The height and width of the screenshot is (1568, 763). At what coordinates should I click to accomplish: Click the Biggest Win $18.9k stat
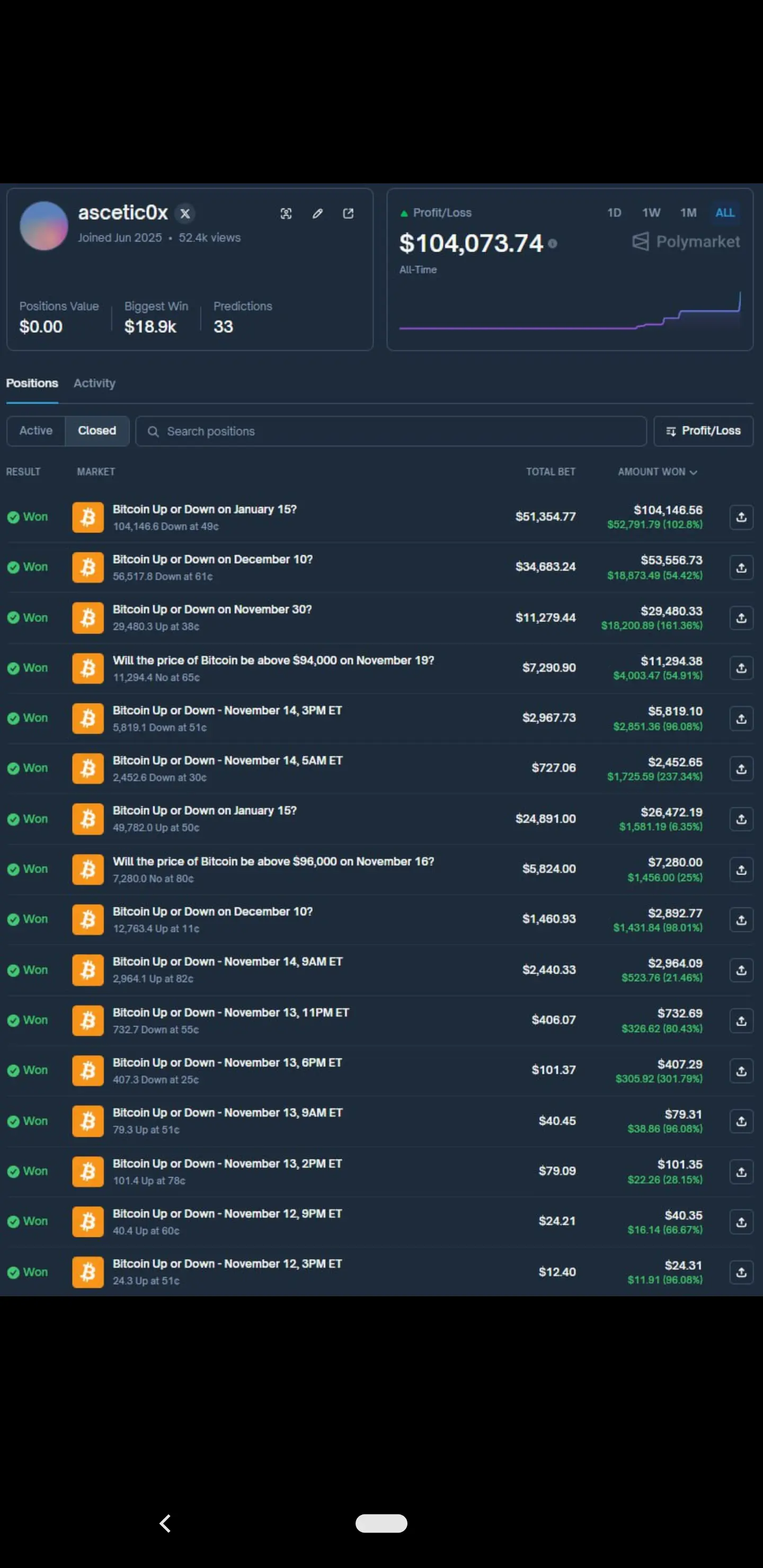(156, 317)
